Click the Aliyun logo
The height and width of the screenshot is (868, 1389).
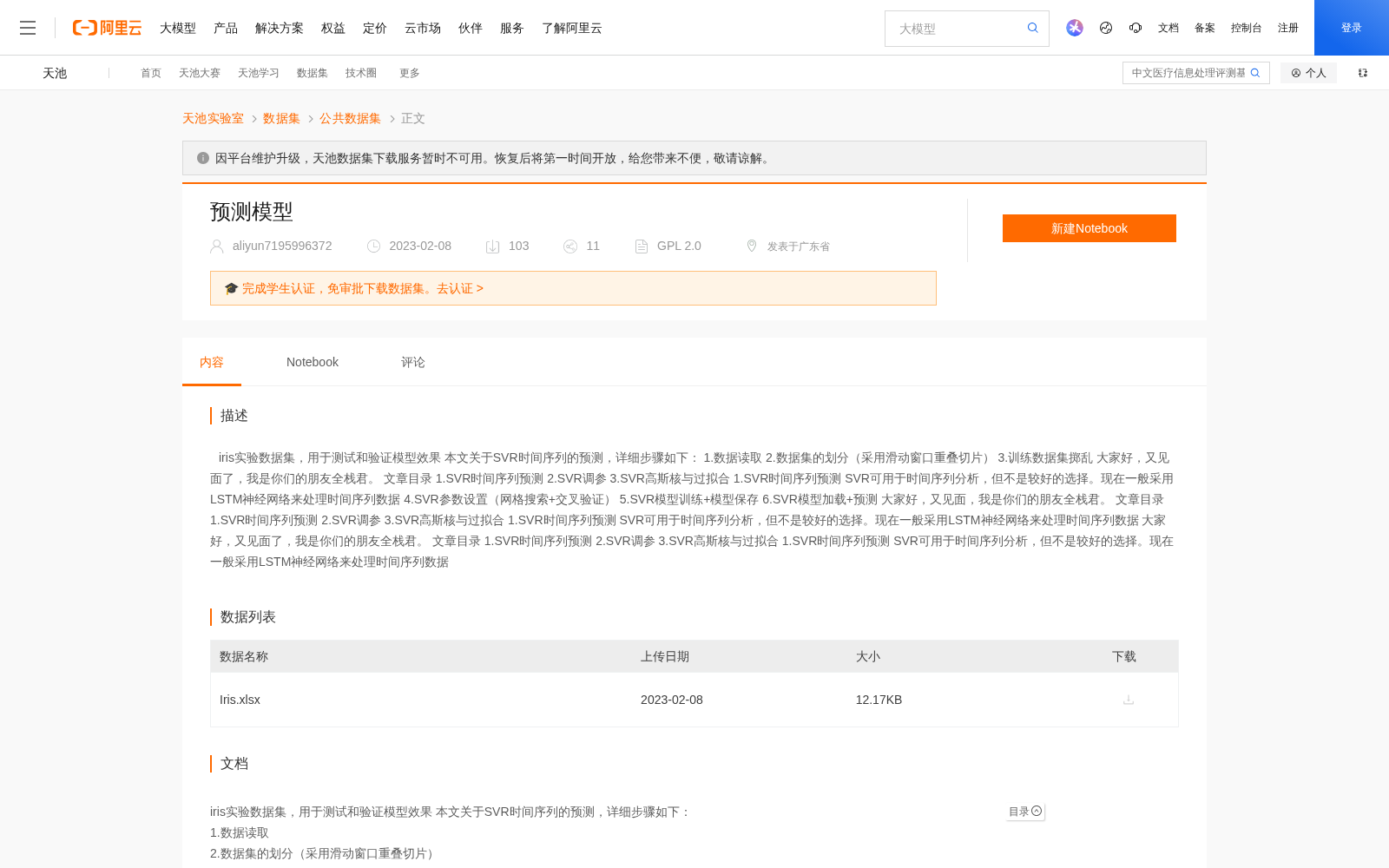point(107,28)
